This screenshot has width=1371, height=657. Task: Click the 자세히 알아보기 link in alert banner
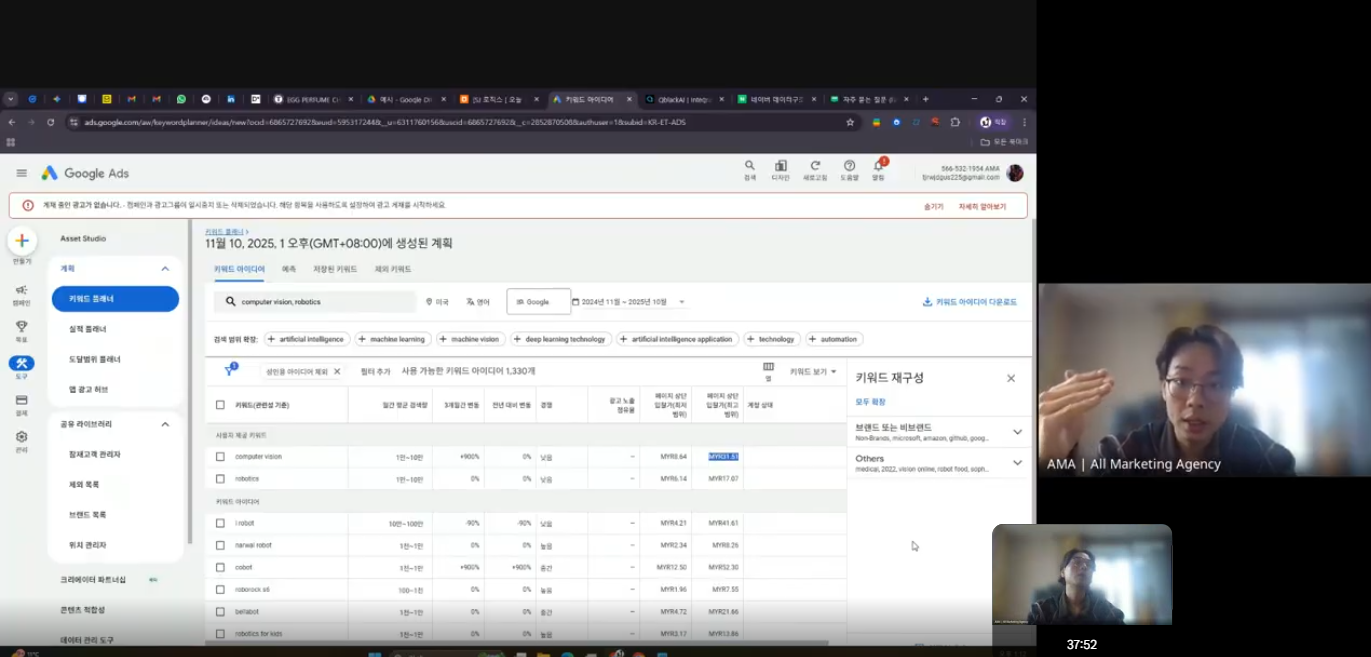(982, 206)
